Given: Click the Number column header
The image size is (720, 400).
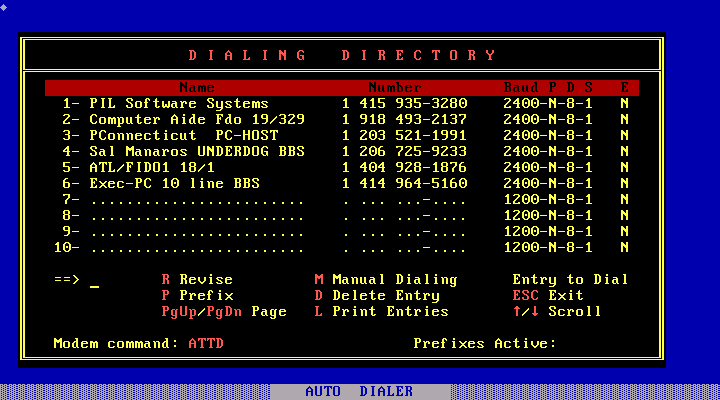Looking at the screenshot, I should (395, 87).
